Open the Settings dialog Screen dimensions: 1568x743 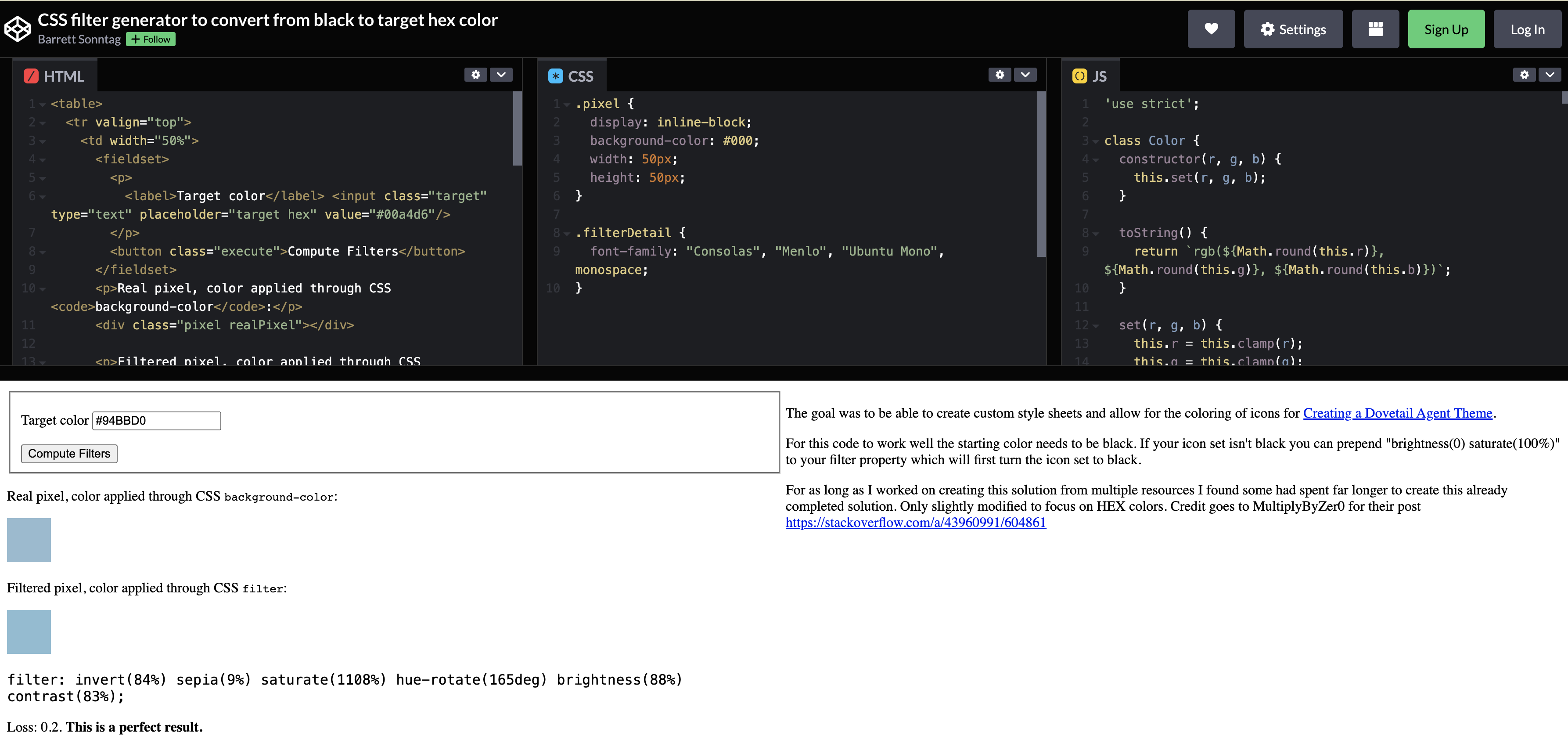[x=1293, y=29]
